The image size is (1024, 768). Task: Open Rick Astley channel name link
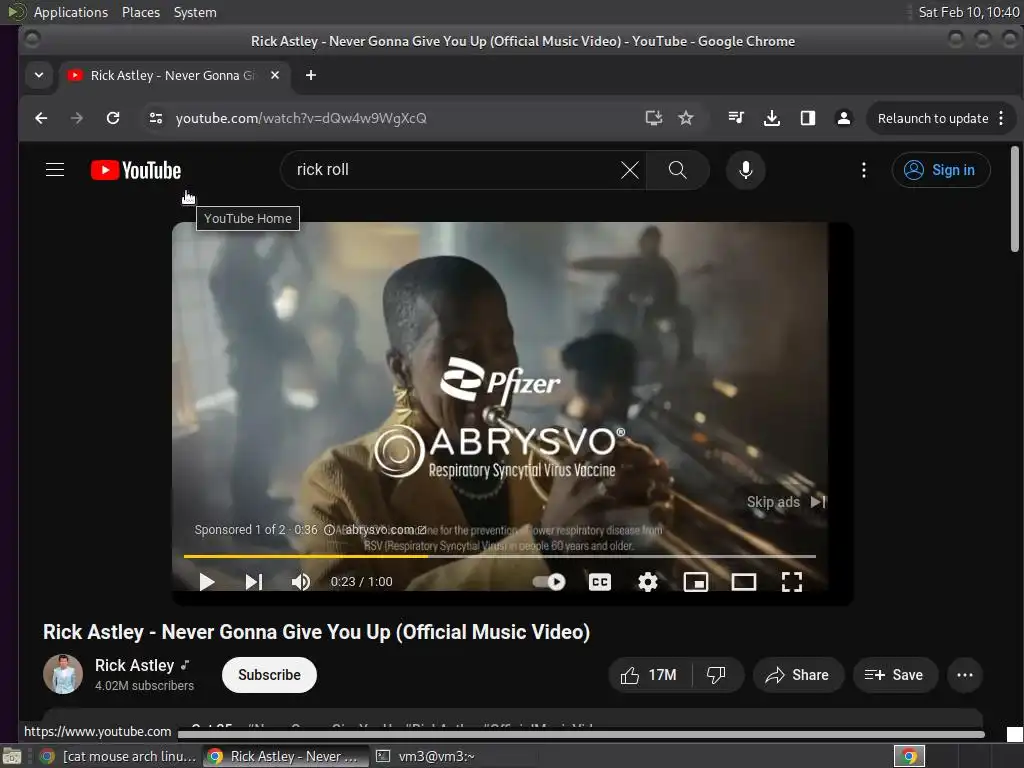[135, 665]
